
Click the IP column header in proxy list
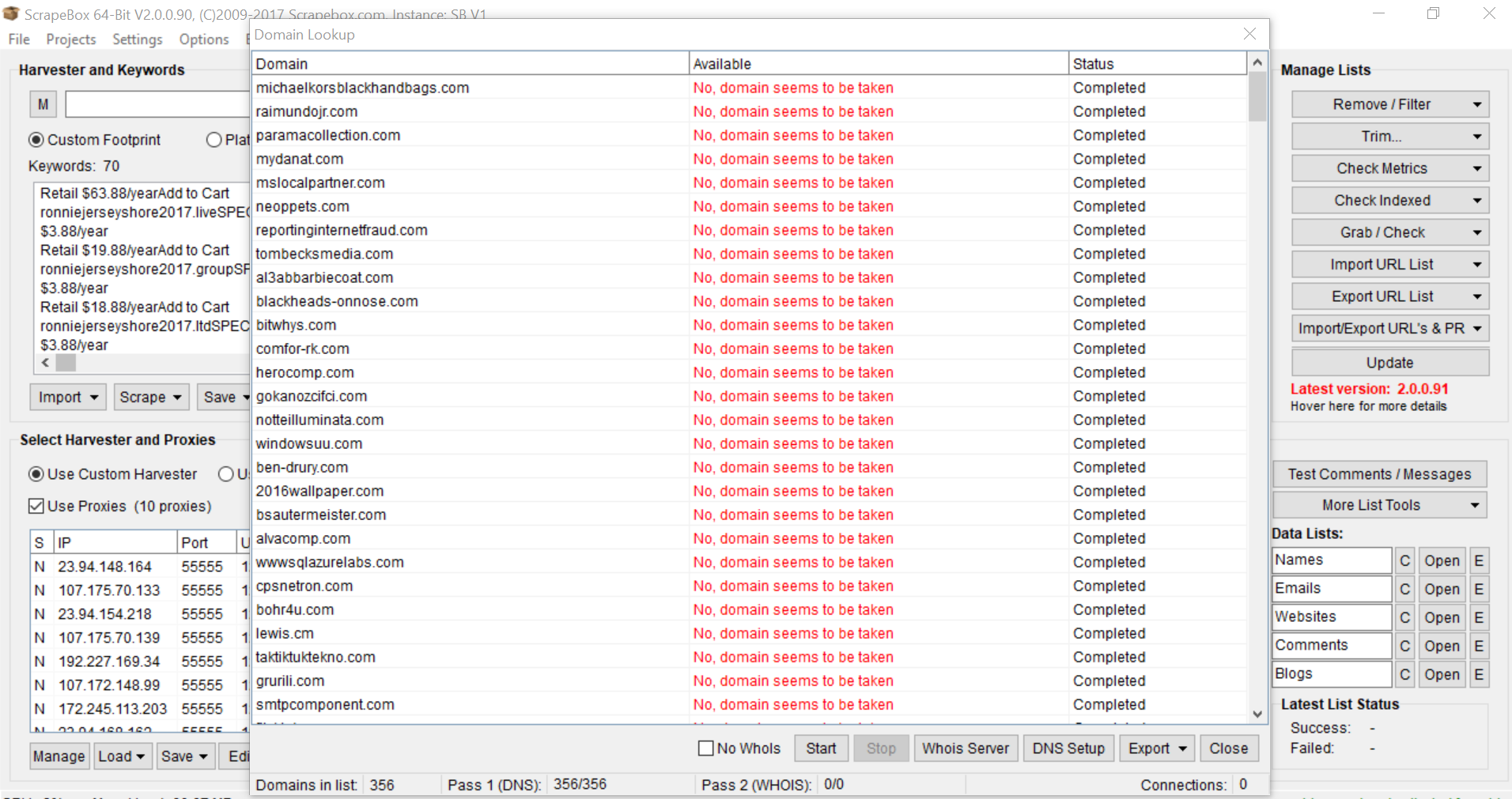click(x=115, y=543)
